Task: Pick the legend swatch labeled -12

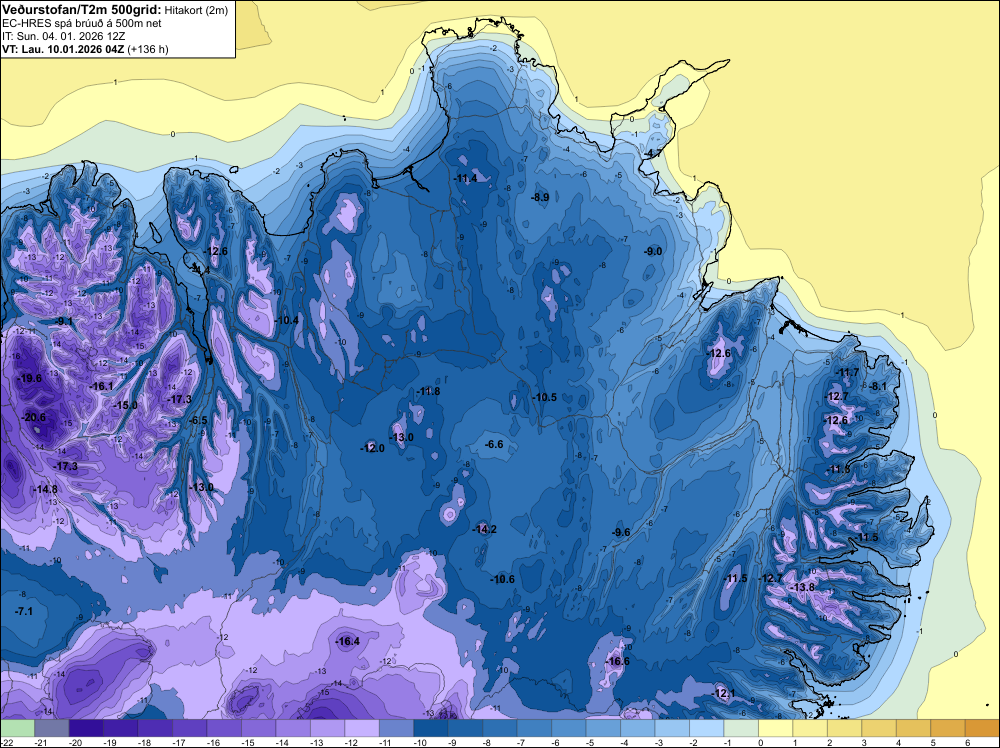Action: [x=362, y=728]
